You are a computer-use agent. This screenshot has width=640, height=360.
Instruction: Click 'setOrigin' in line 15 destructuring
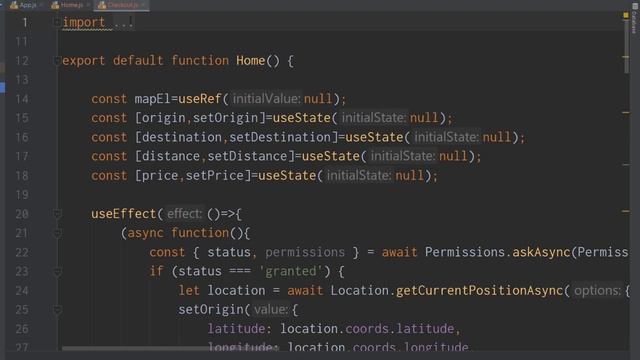[x=226, y=118]
